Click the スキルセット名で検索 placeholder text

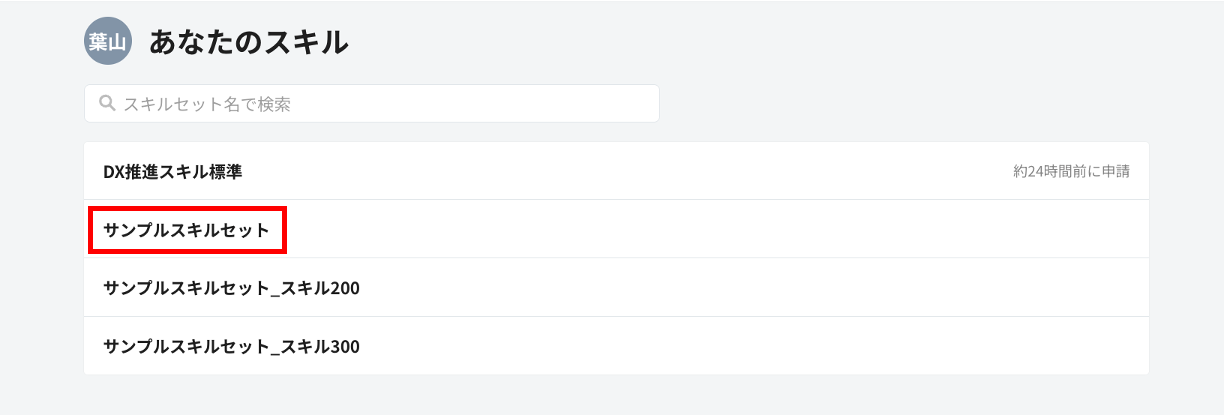[x=207, y=103]
